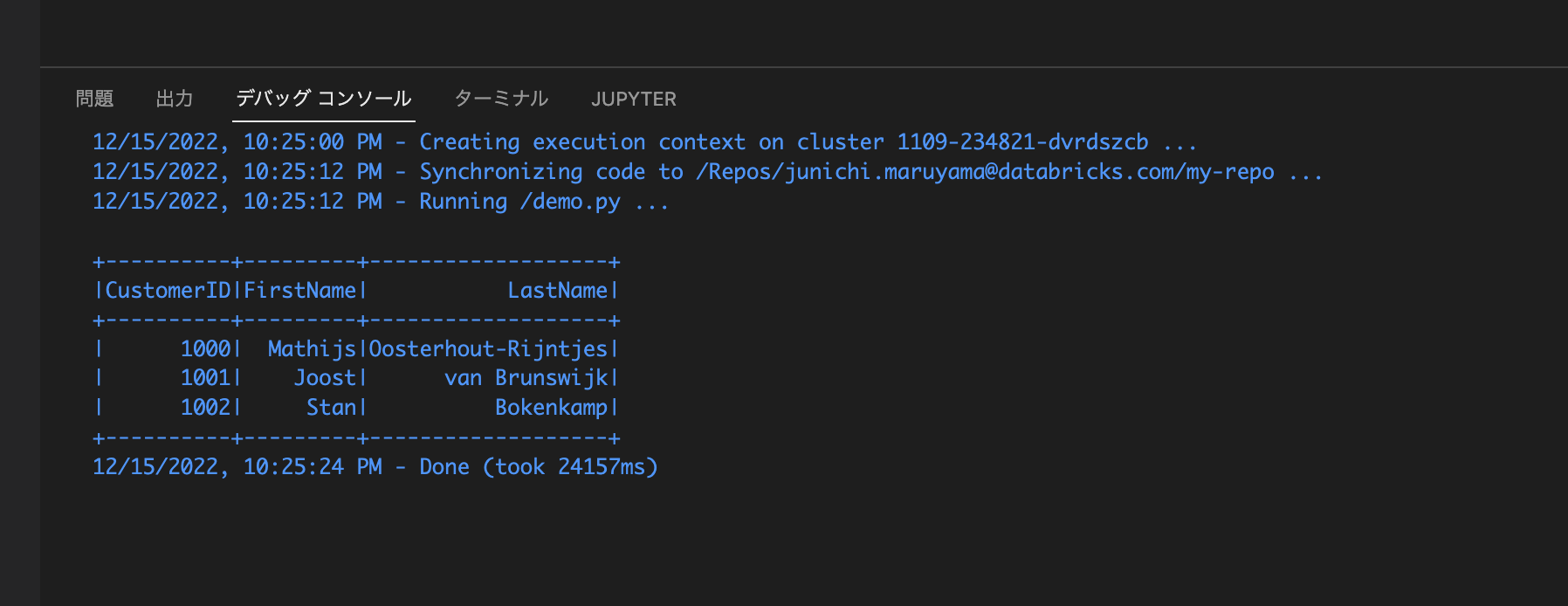1568x606 pixels.
Task: Switch to the 問題 (Problems) tab
Action: 93,99
